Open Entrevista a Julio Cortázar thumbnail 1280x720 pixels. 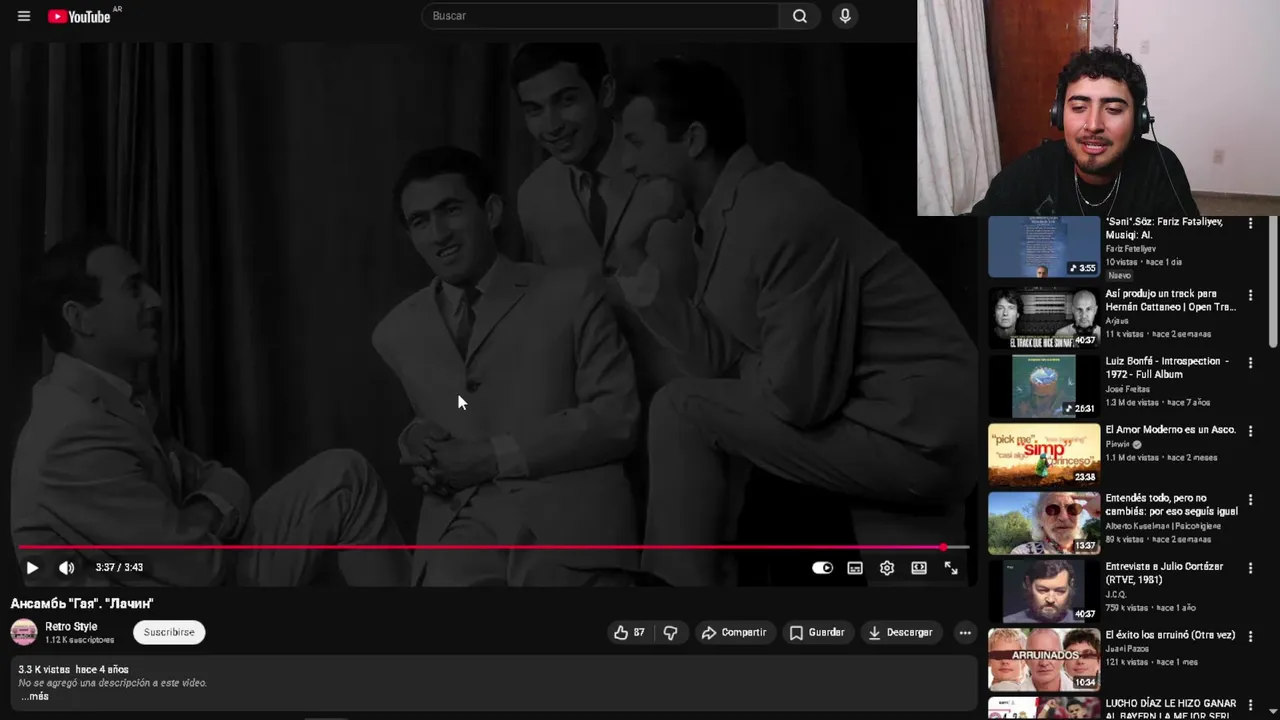tap(1044, 591)
